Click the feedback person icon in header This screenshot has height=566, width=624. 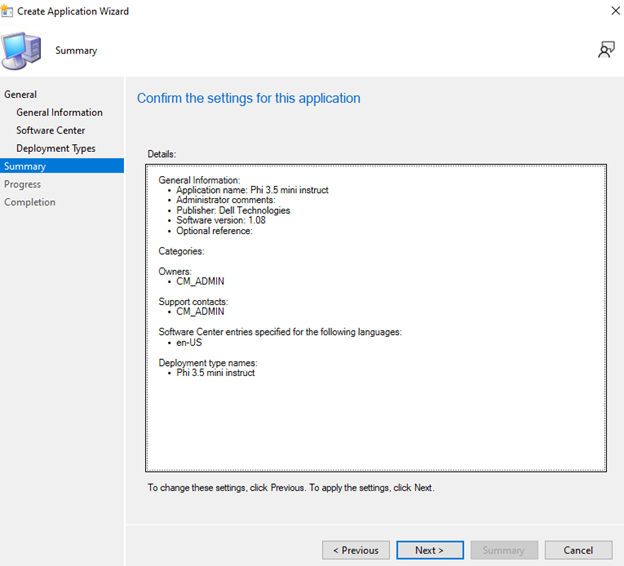[606, 50]
